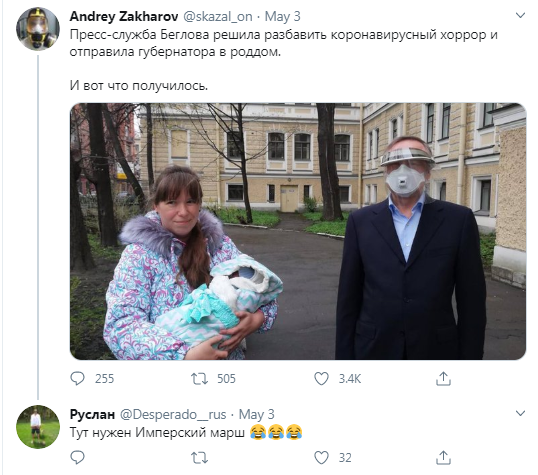Share Andrey Zakharov's tweet
Viewport: 538px width, 475px height.
coord(443,379)
